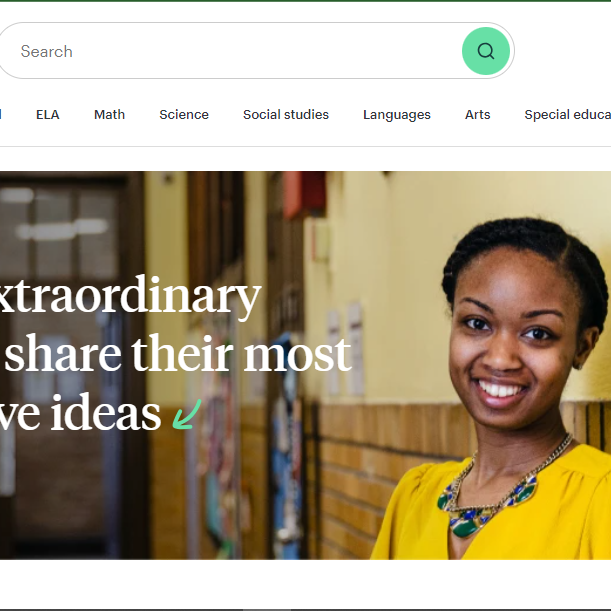Select the Special education category

pyautogui.click(x=568, y=115)
